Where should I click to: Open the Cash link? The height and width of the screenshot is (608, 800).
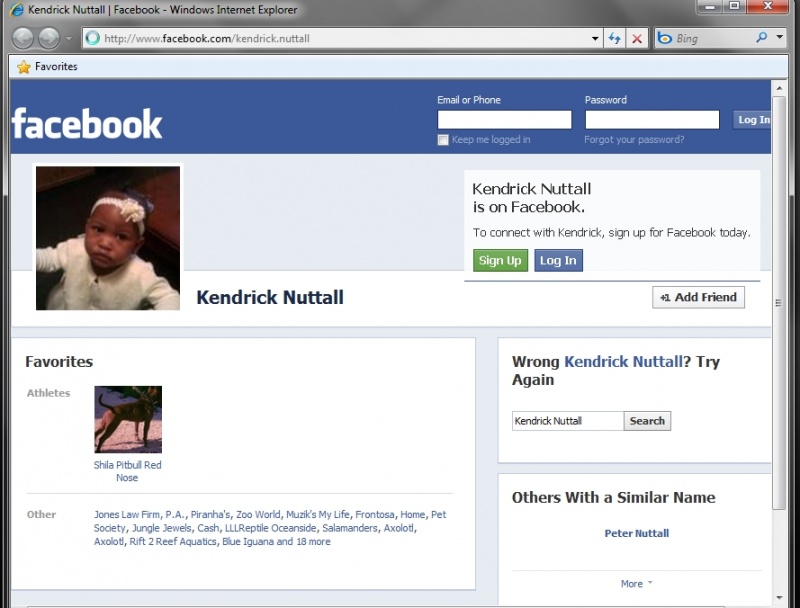point(208,528)
